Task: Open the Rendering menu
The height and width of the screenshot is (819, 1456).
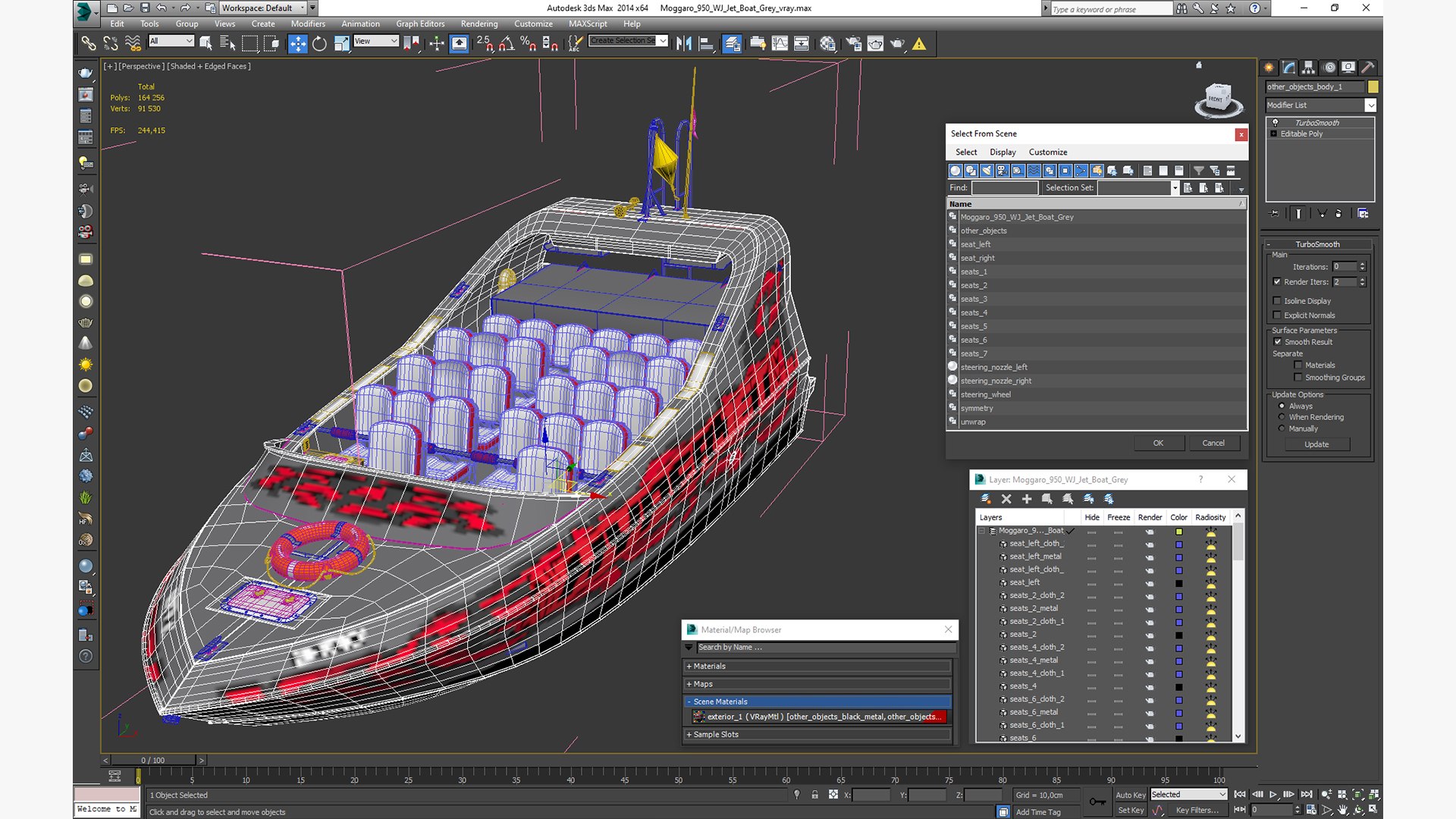Action: [479, 24]
